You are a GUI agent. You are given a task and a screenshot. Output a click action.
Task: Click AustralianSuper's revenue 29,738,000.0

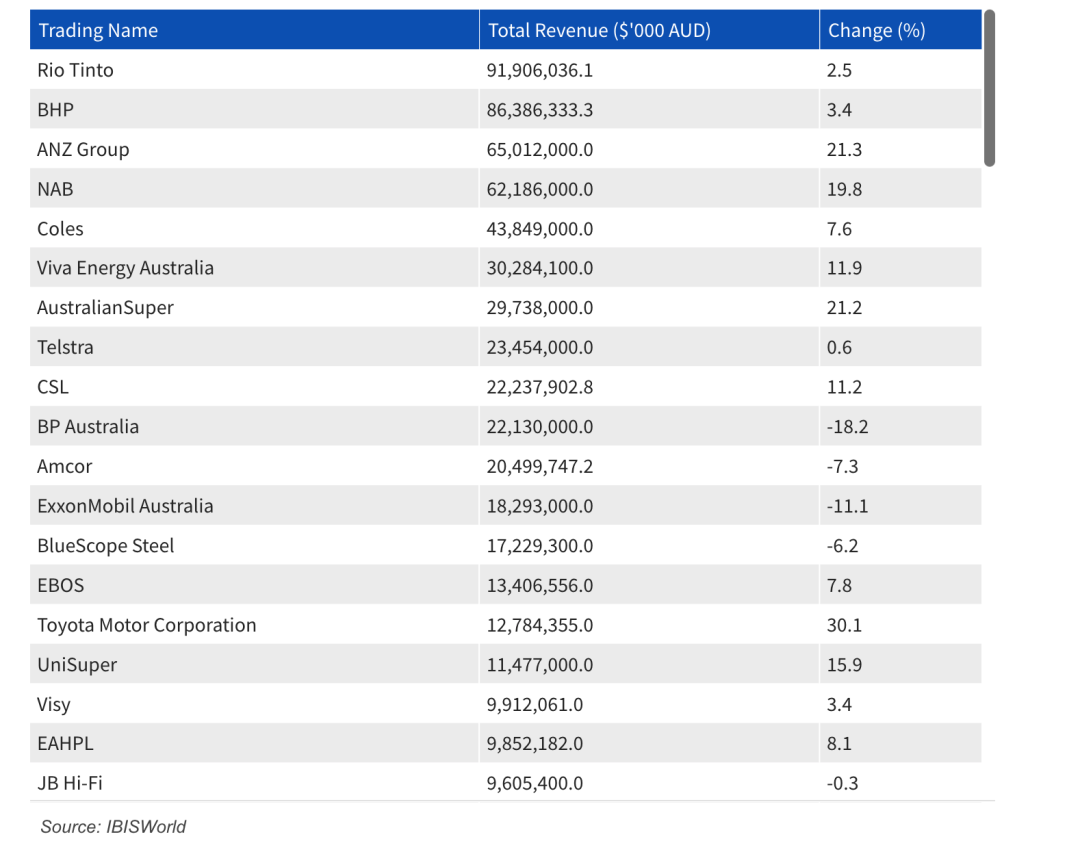(x=540, y=308)
